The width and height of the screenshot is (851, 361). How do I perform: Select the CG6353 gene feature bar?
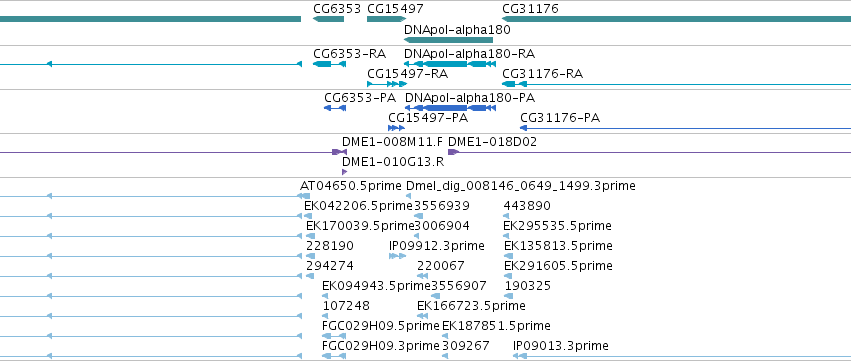click(328, 19)
